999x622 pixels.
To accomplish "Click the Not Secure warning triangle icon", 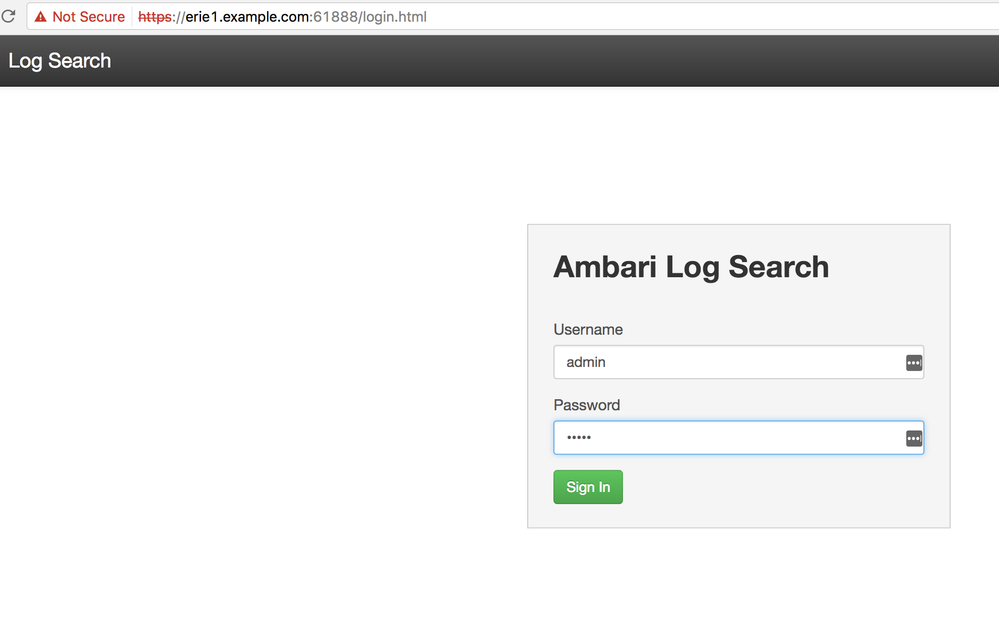I will tap(39, 16).
